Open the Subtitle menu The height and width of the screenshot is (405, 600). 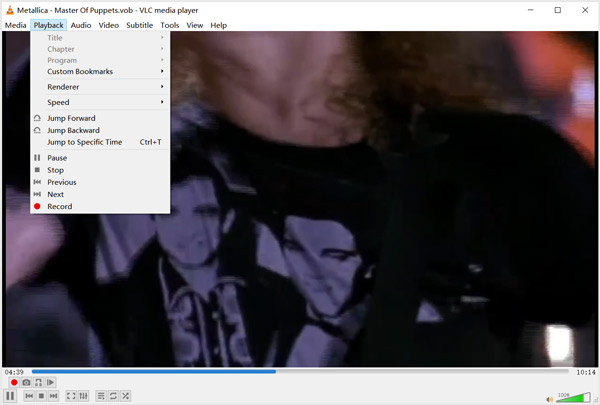coord(140,25)
